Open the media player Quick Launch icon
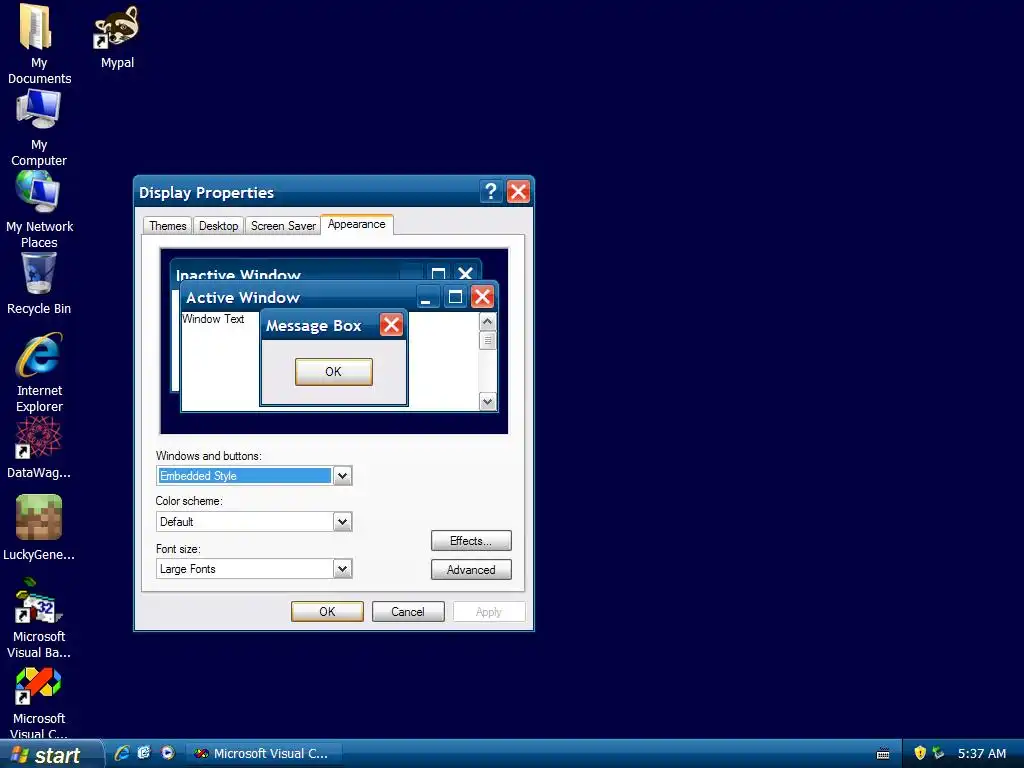 (168, 753)
